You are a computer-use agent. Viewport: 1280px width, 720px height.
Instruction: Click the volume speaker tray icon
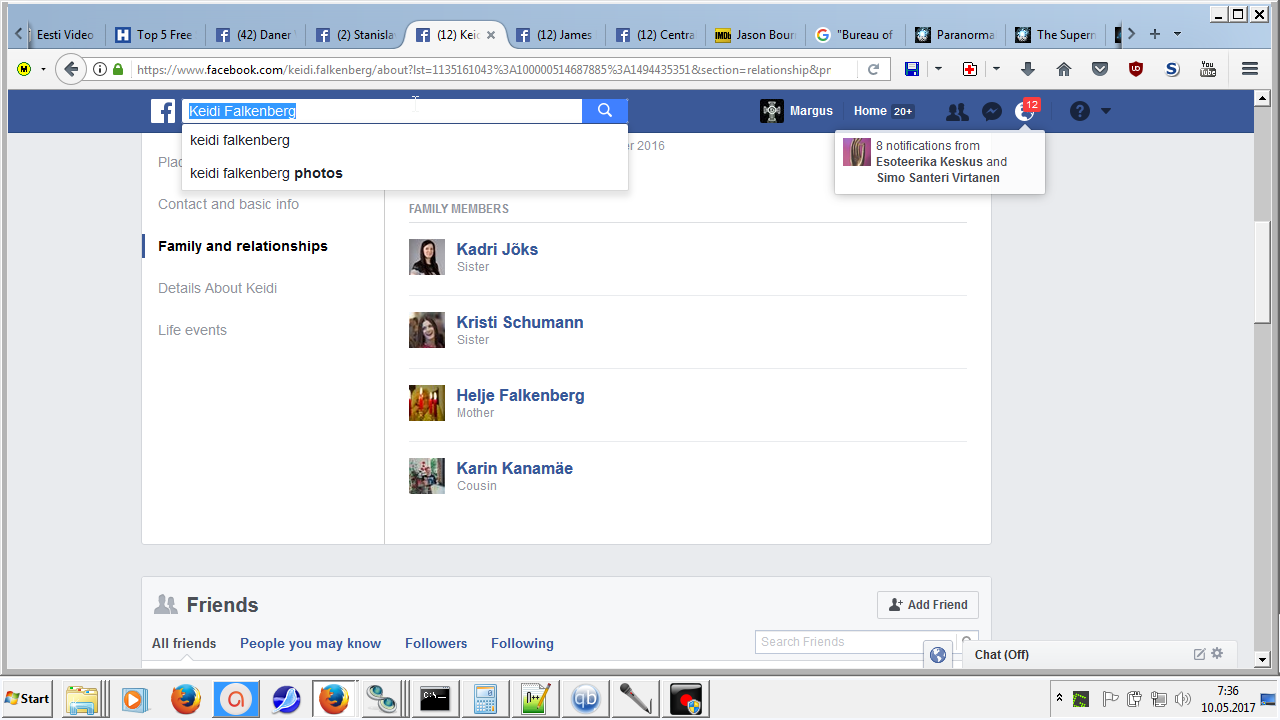click(x=1185, y=698)
